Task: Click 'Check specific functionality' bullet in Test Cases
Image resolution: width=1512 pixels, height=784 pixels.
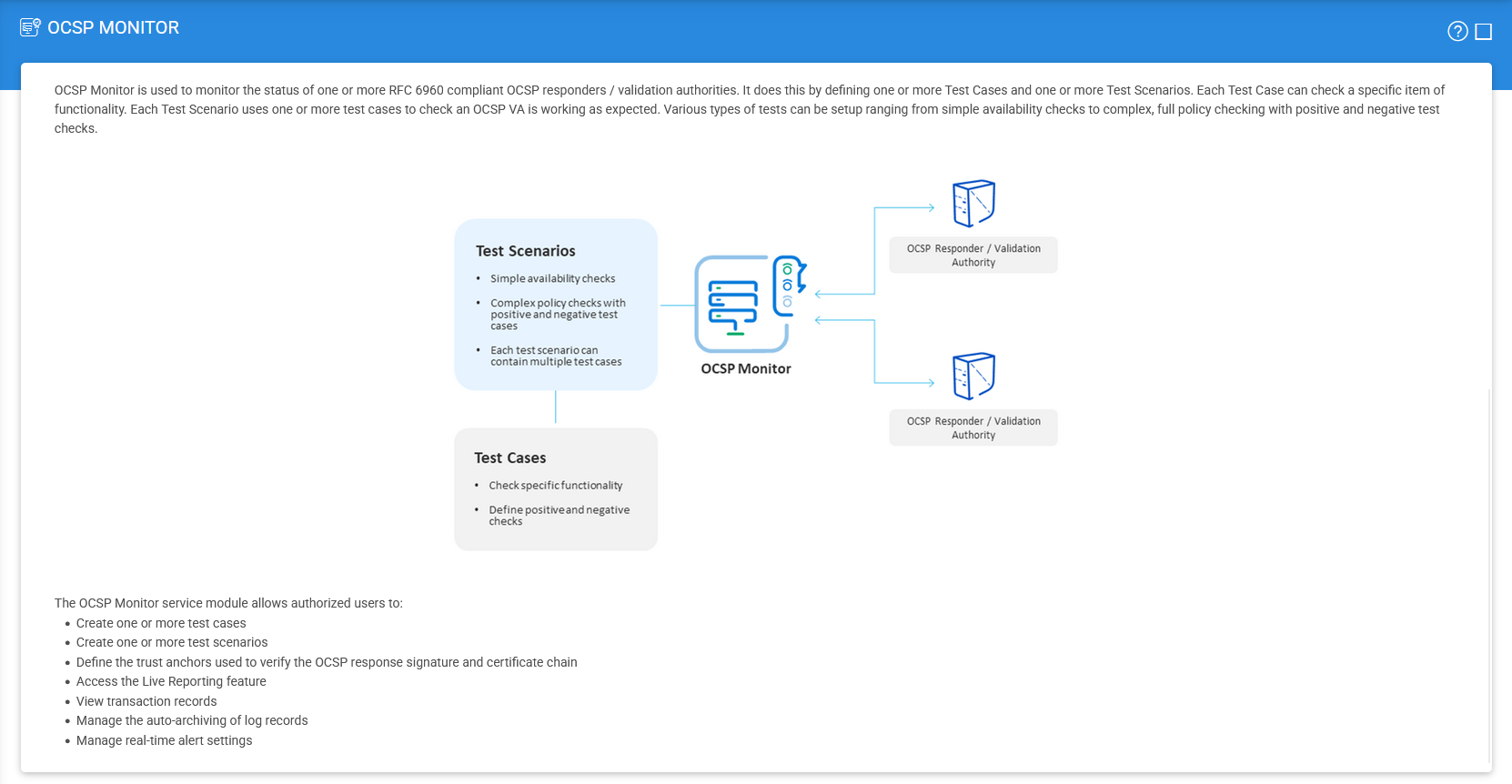Action: pyautogui.click(x=555, y=486)
